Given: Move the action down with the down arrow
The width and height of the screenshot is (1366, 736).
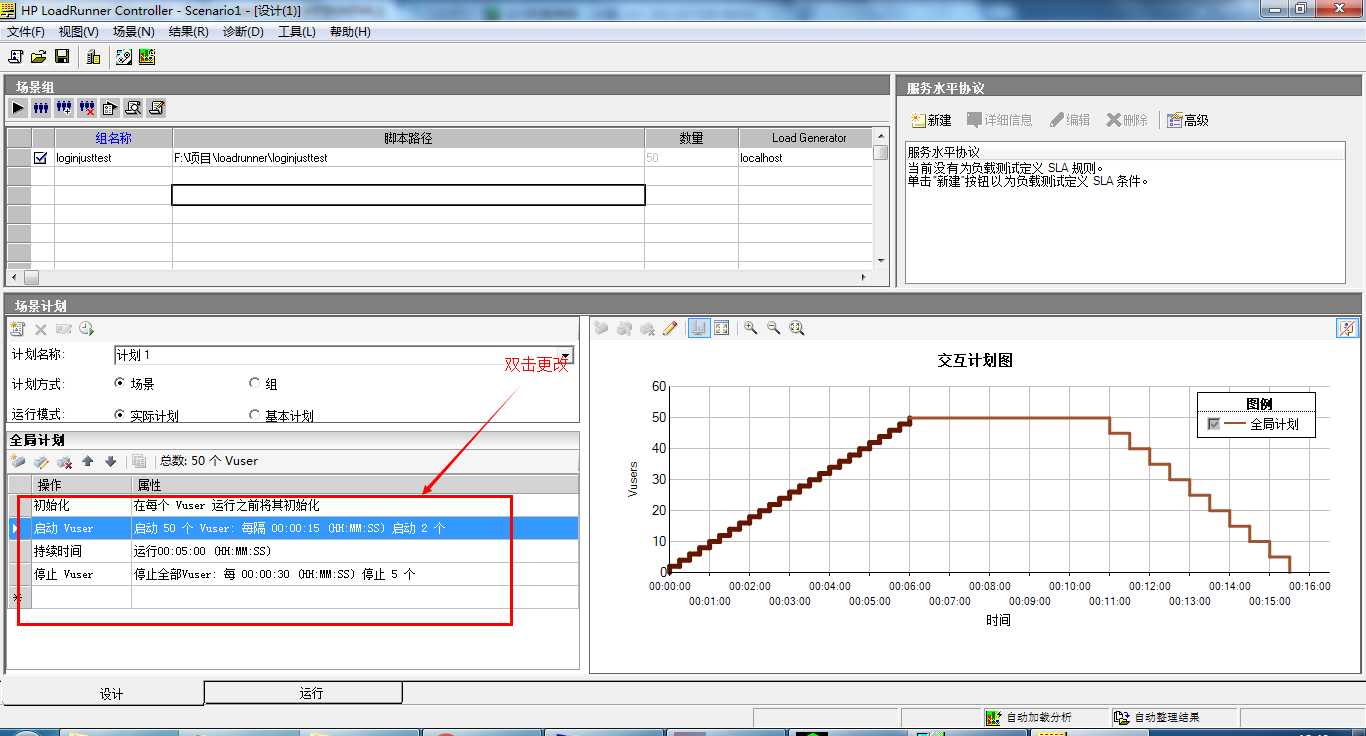Looking at the screenshot, I should [x=110, y=461].
